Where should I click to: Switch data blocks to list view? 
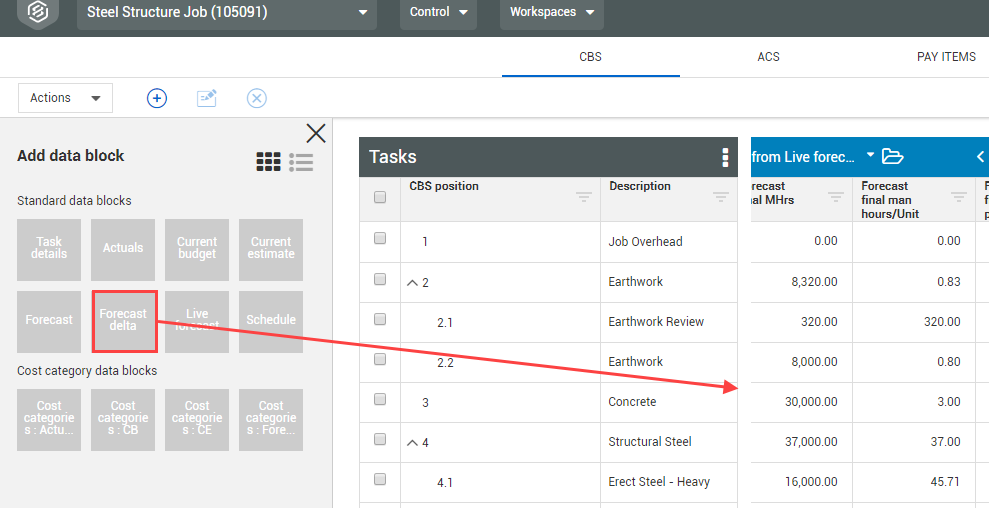(301, 162)
